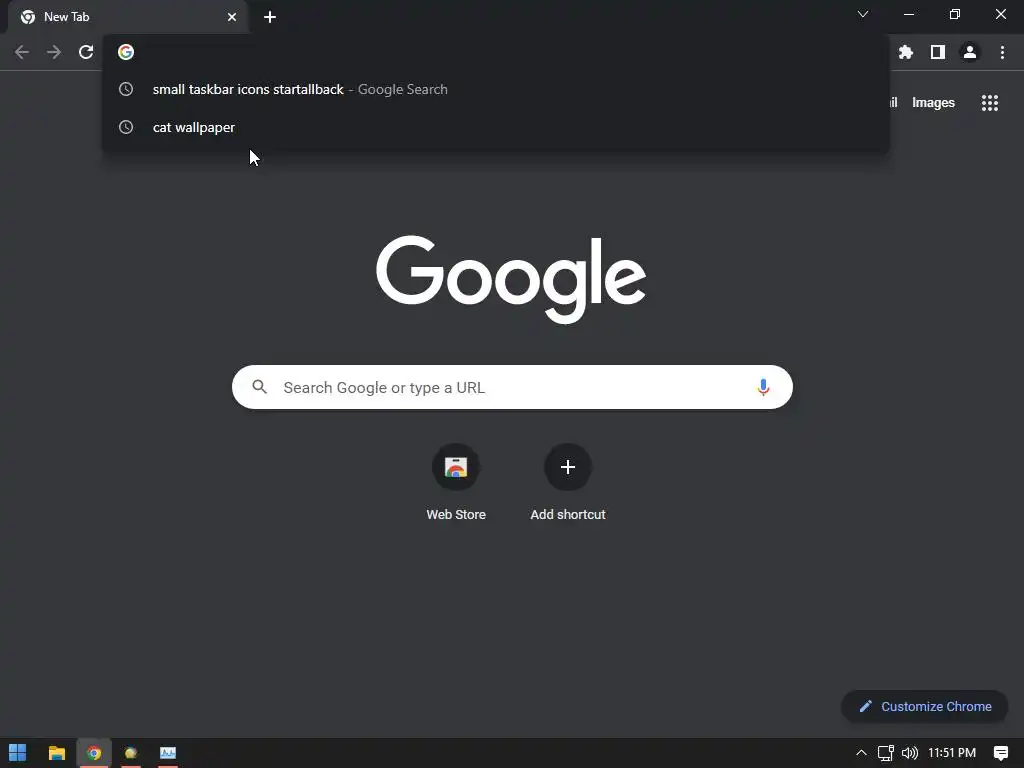
Task: Open File Explorer from taskbar
Action: point(57,753)
